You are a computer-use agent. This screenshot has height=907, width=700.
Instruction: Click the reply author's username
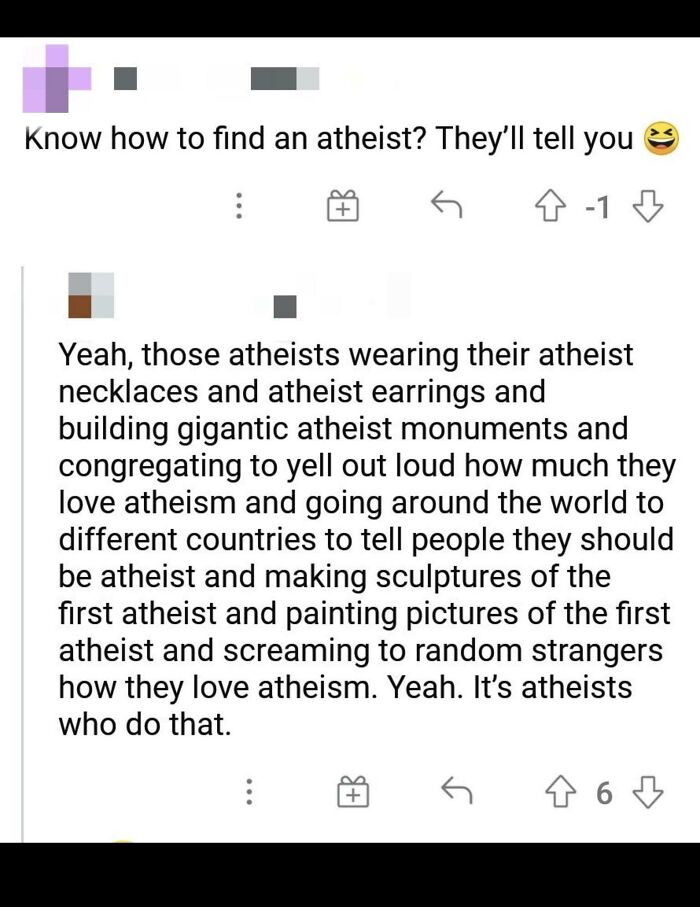pos(283,302)
